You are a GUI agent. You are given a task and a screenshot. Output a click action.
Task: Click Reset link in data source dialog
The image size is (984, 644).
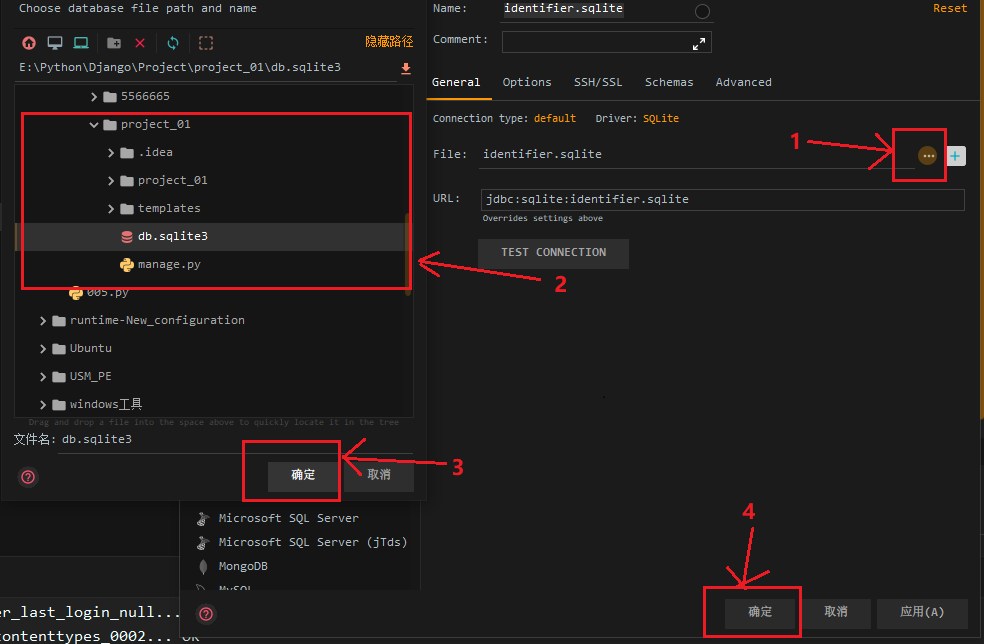point(950,8)
